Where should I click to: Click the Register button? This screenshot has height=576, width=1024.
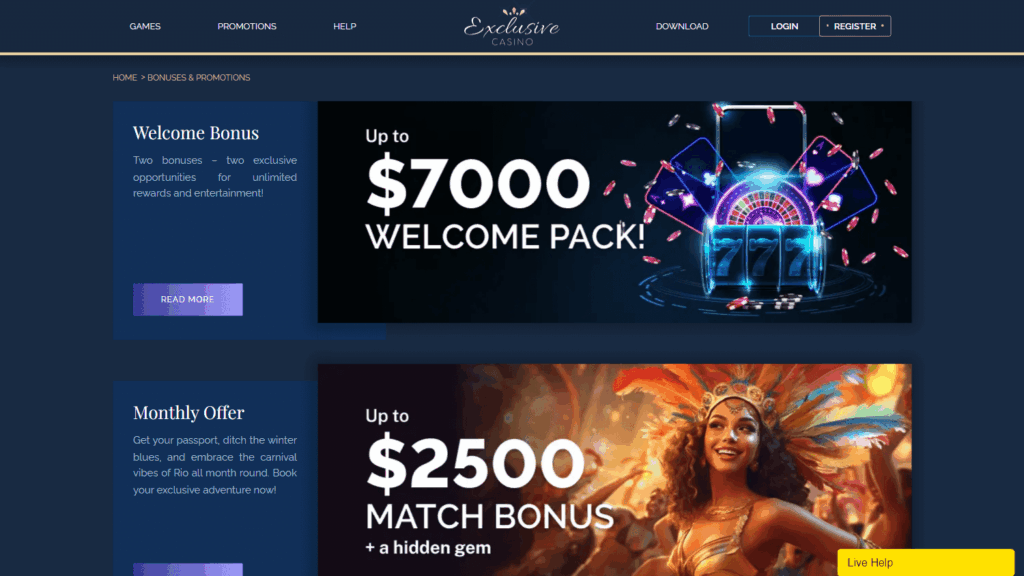[x=855, y=26]
